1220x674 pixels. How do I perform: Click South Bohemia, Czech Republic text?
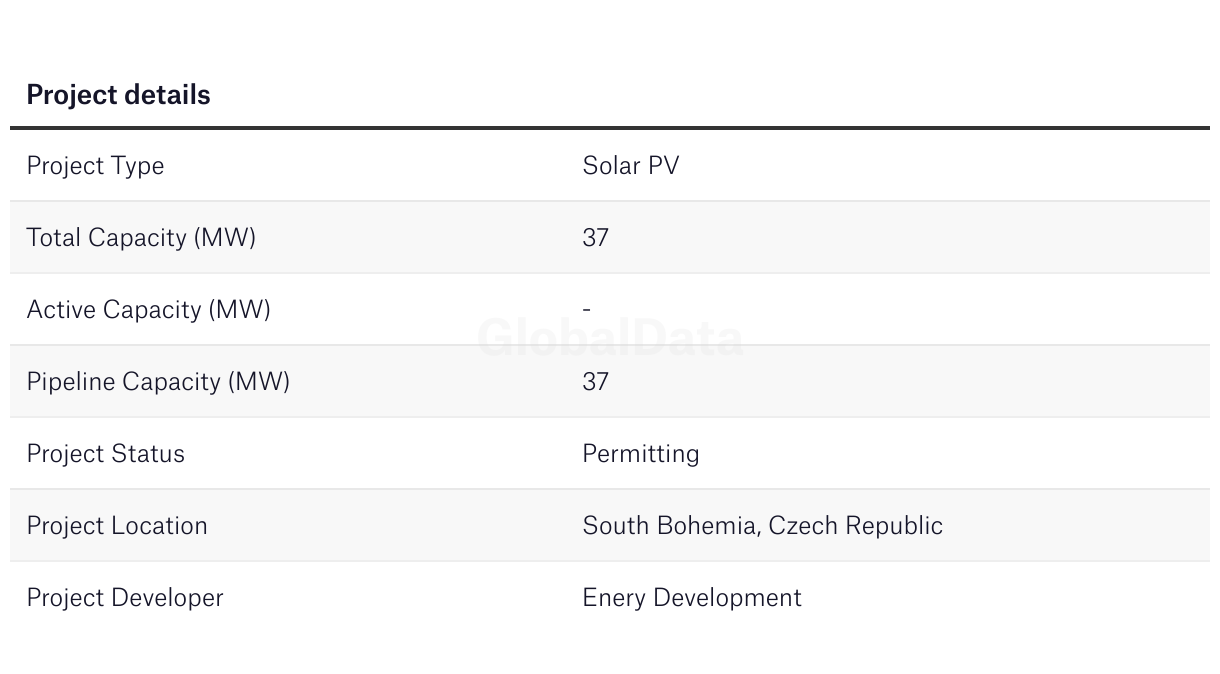(762, 526)
